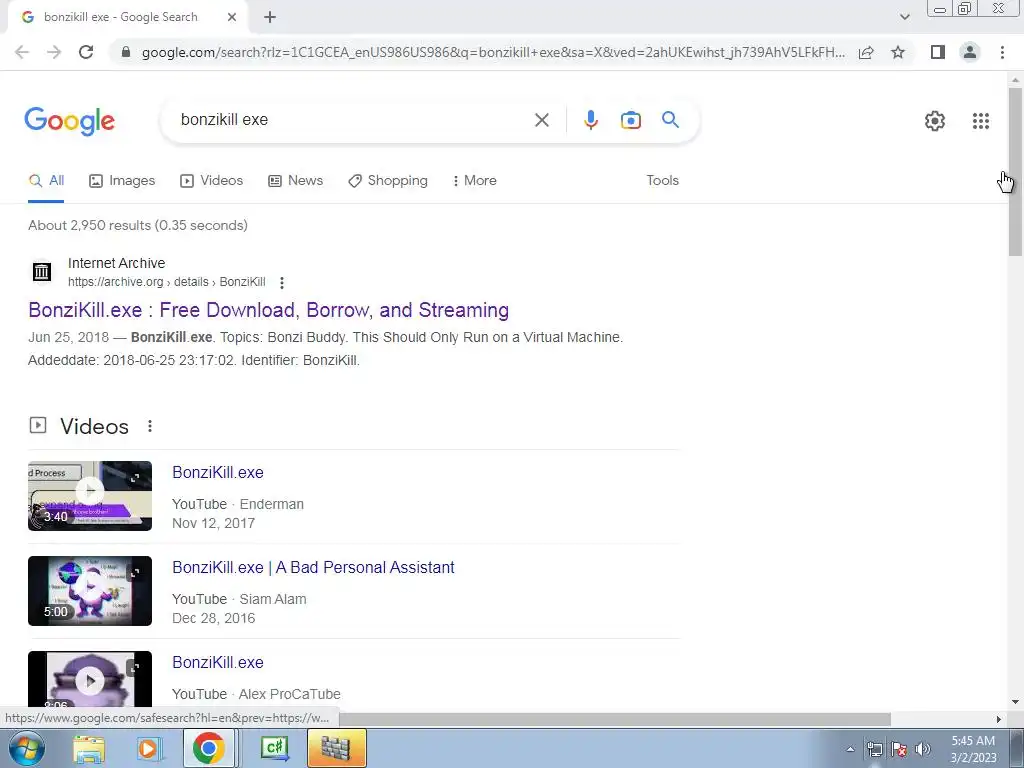Play the 5:00 video thumbnail
Image resolution: width=1024 pixels, height=768 pixels.
[90, 591]
